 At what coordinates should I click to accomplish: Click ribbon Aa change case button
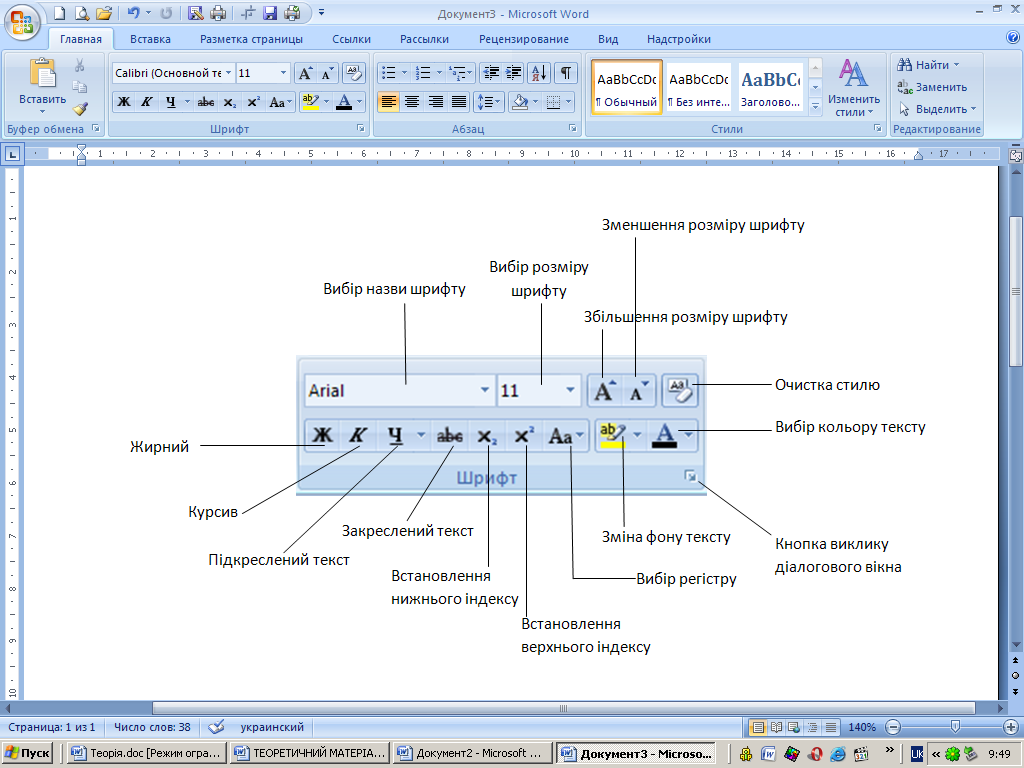click(280, 102)
